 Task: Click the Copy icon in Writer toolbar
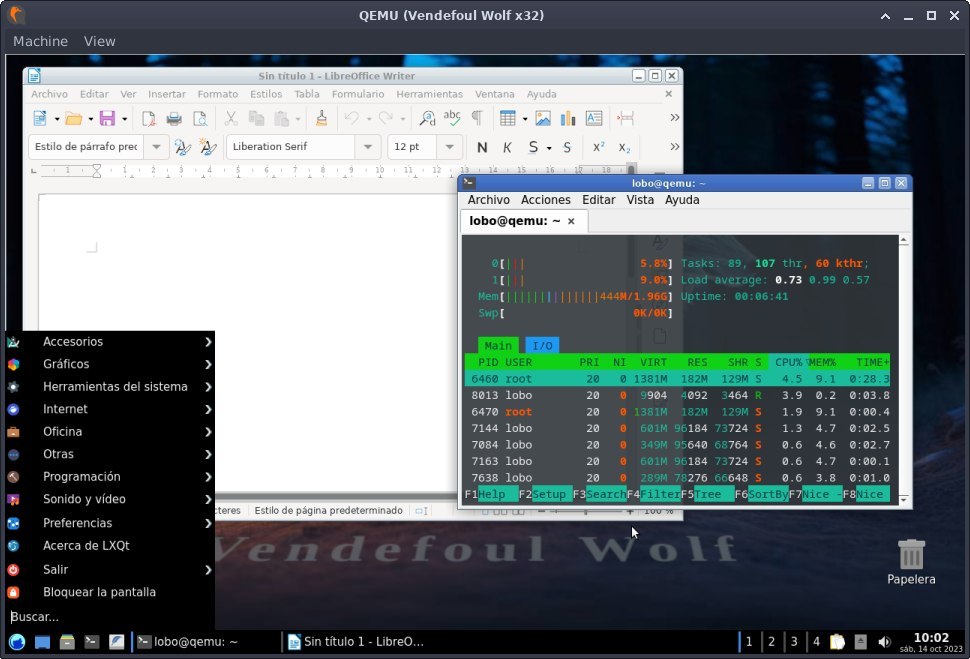(x=256, y=118)
